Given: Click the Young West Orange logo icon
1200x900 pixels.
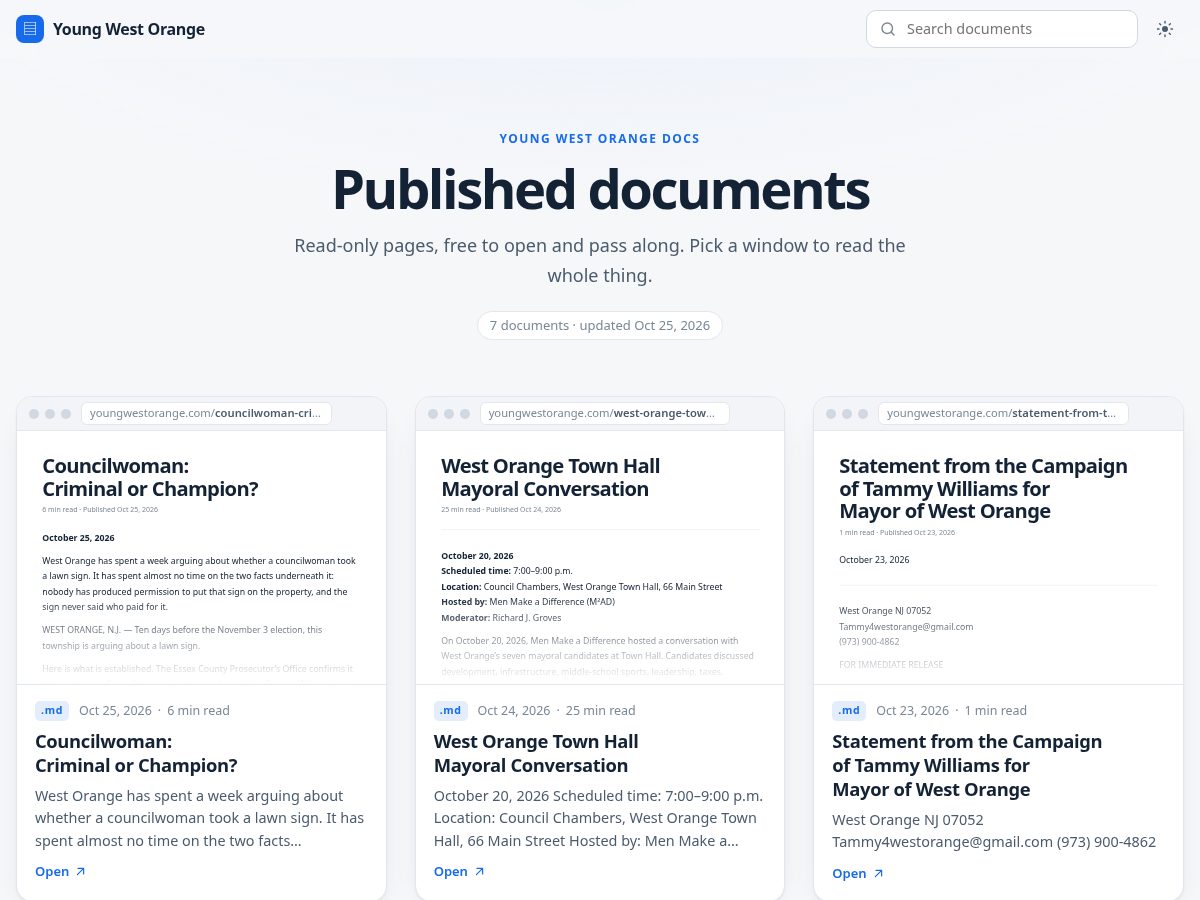Looking at the screenshot, I should pyautogui.click(x=30, y=29).
